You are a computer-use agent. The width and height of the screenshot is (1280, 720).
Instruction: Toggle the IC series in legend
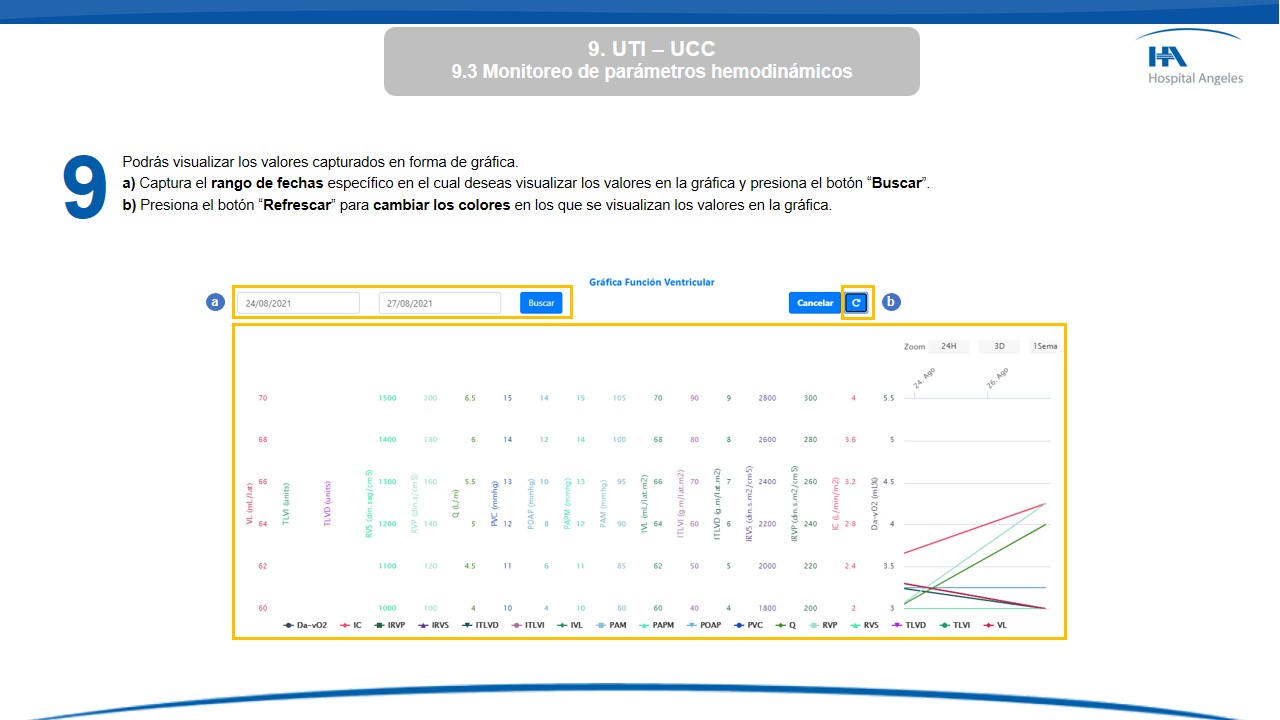(x=351, y=625)
